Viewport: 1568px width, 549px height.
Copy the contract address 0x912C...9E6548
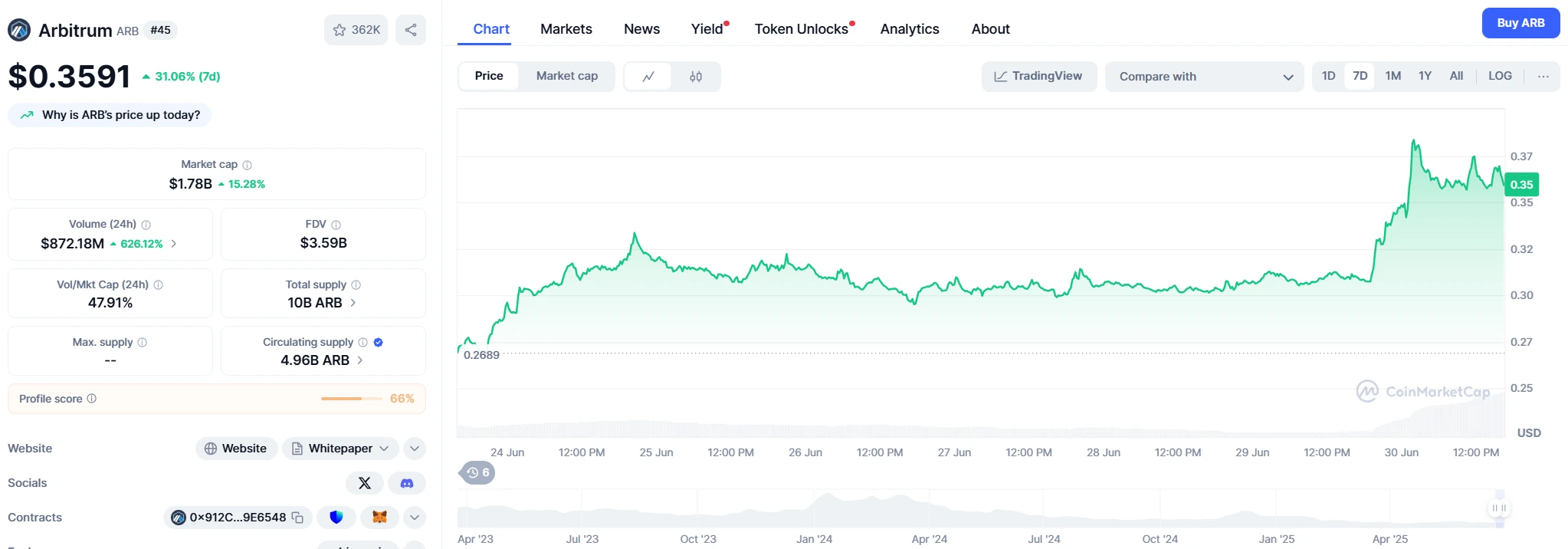click(297, 518)
